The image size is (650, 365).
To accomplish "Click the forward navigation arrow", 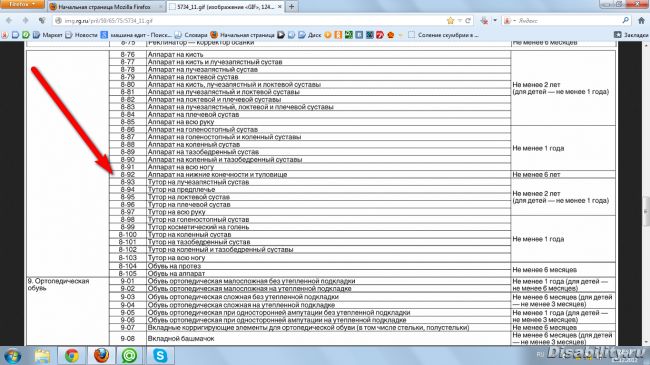I will pos(25,20).
